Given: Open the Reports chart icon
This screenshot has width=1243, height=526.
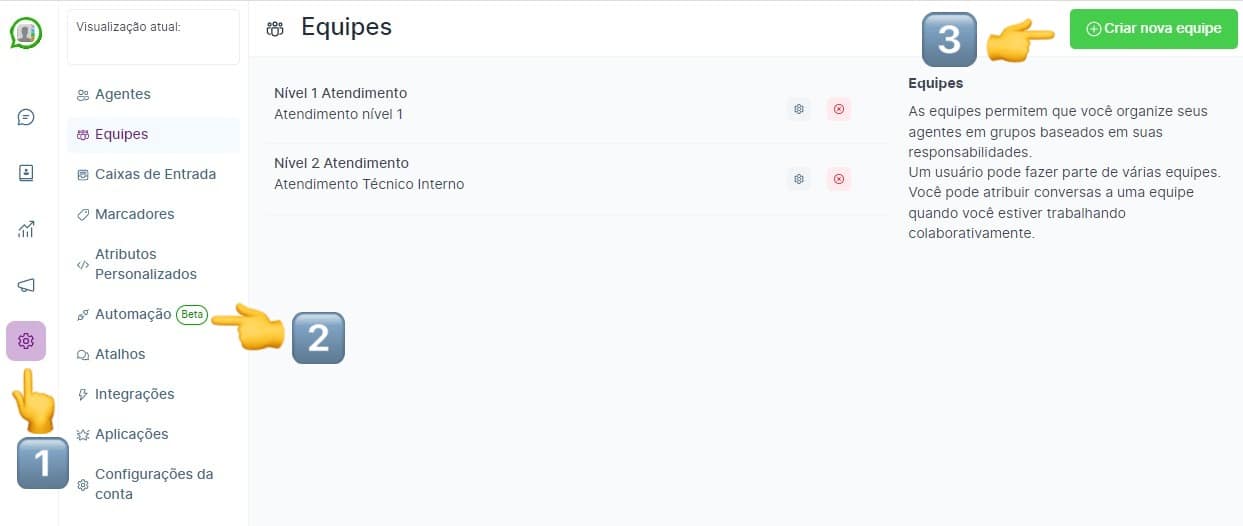Looking at the screenshot, I should pos(26,229).
